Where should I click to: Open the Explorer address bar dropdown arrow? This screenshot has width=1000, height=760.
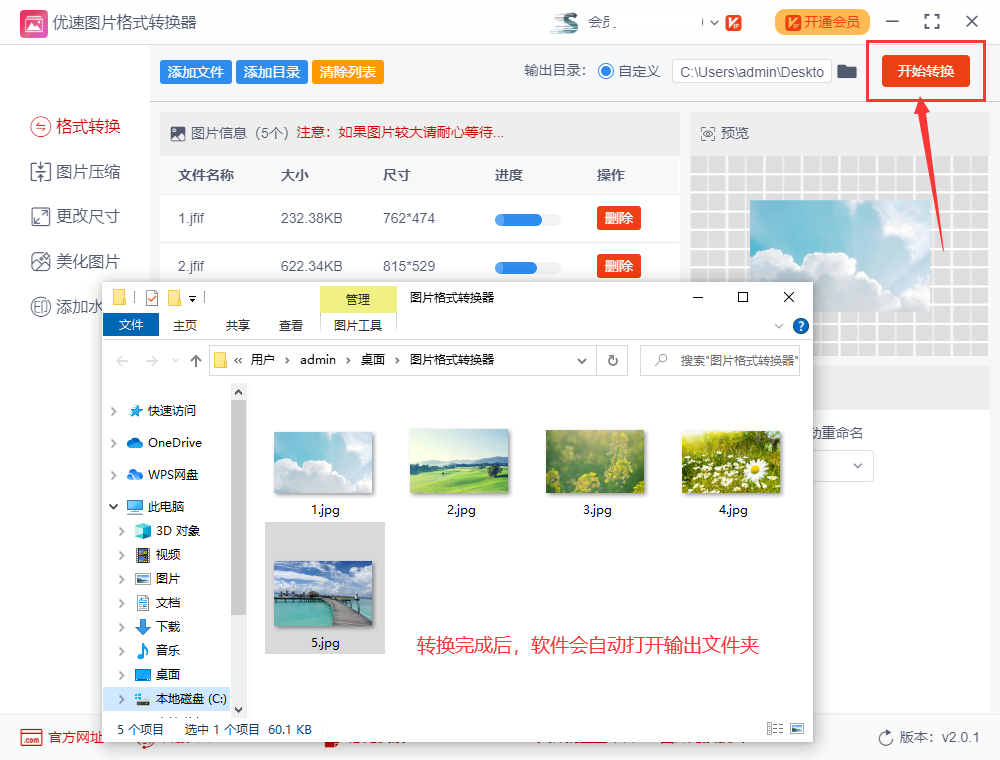point(580,360)
